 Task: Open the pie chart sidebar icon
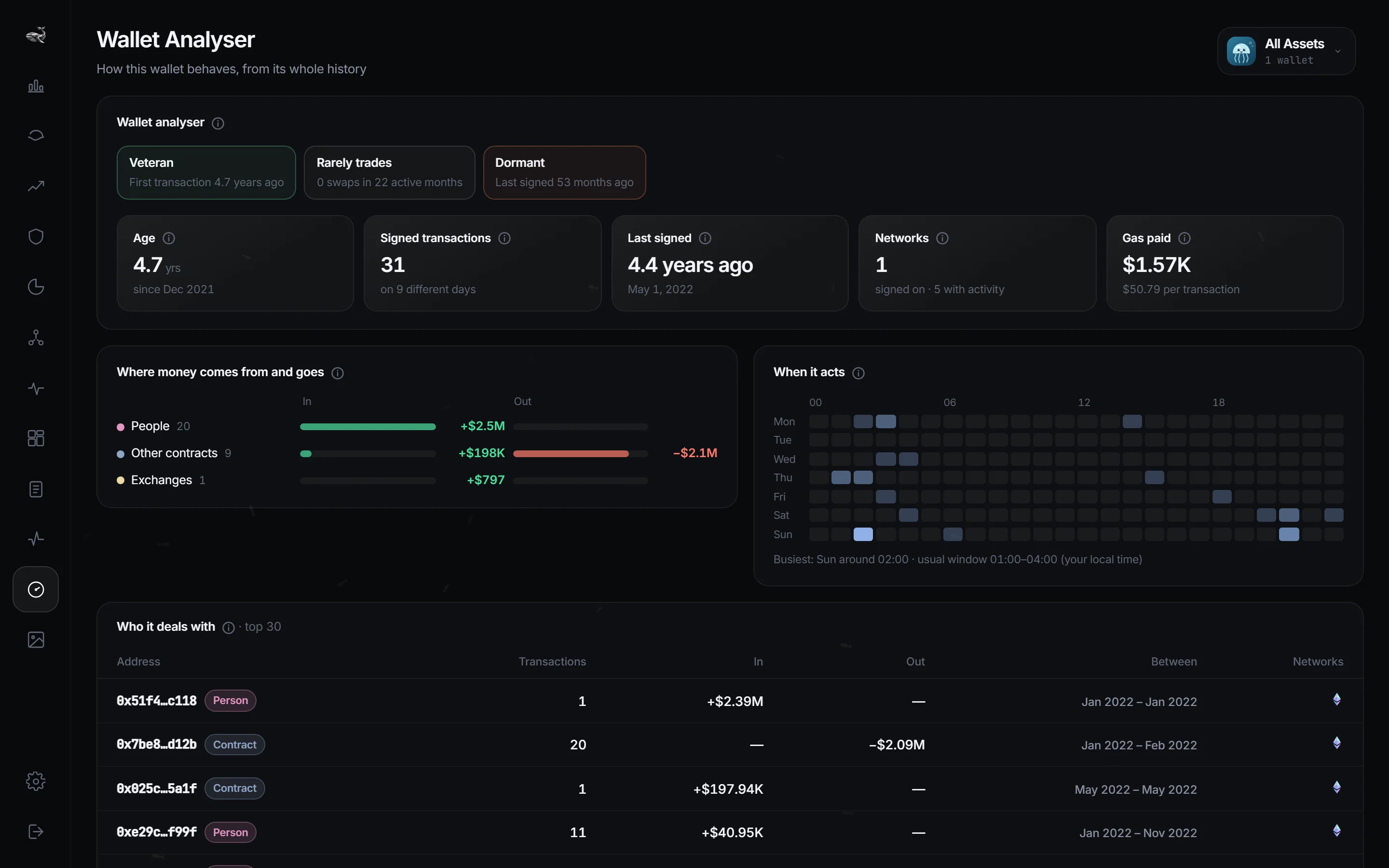coord(36,286)
